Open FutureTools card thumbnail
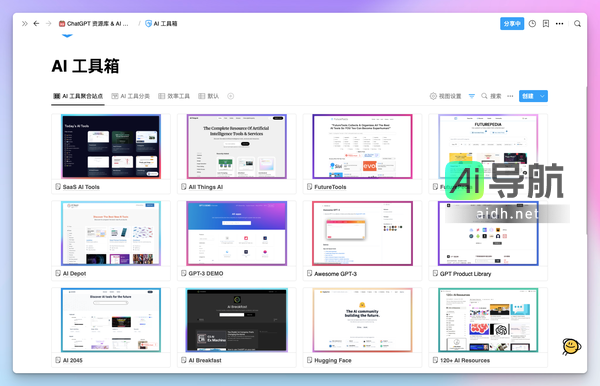 (x=362, y=147)
